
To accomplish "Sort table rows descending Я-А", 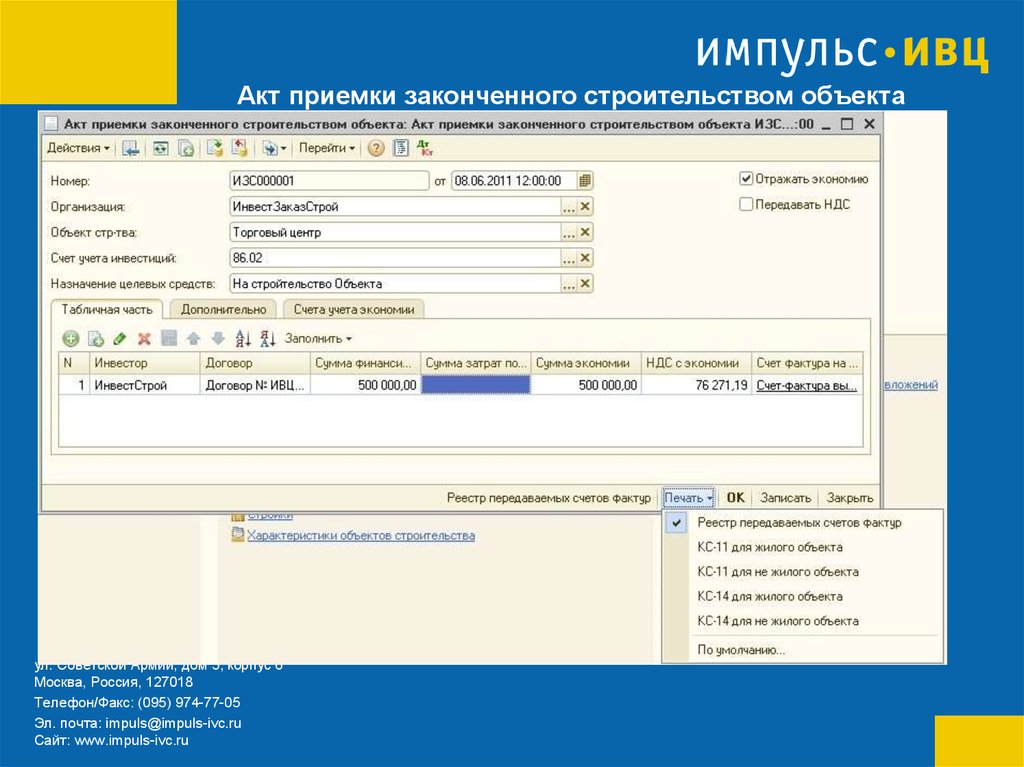I will coord(267,338).
